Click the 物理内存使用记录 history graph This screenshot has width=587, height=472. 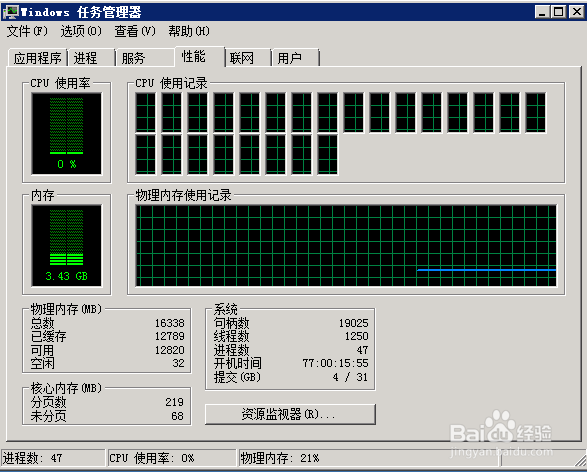346,246
